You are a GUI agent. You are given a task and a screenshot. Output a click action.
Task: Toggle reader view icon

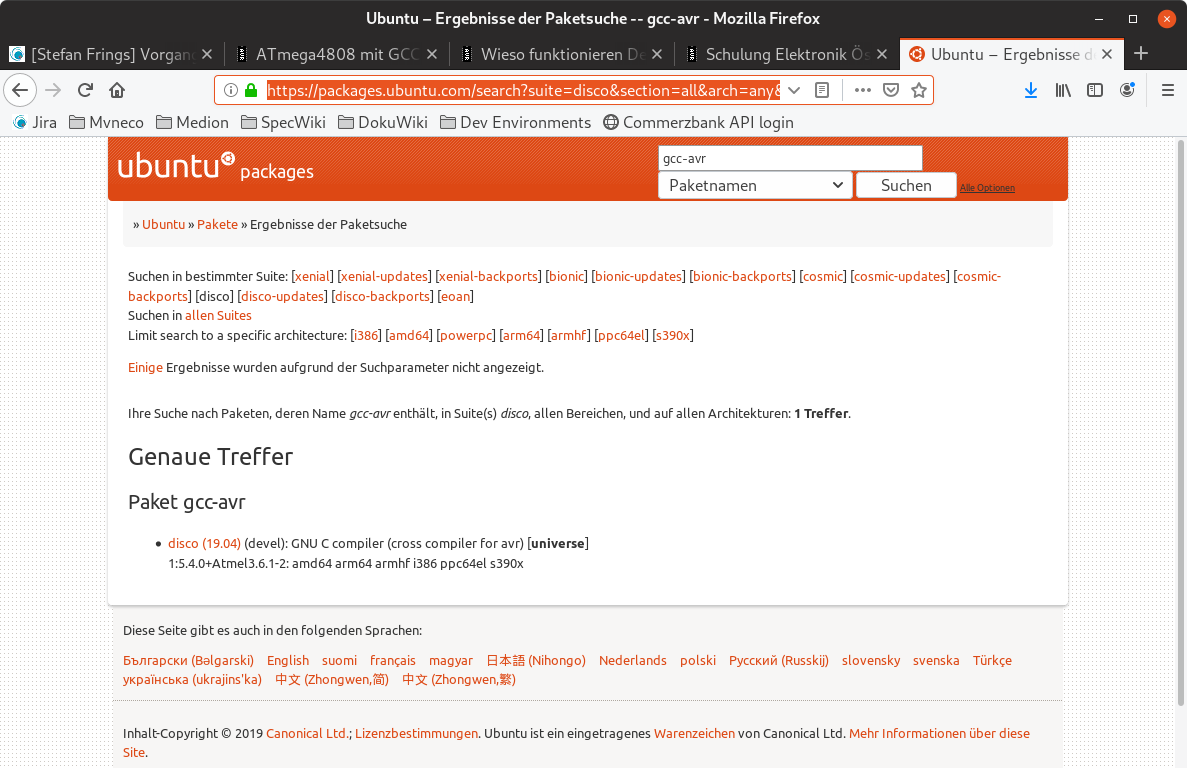tap(822, 90)
